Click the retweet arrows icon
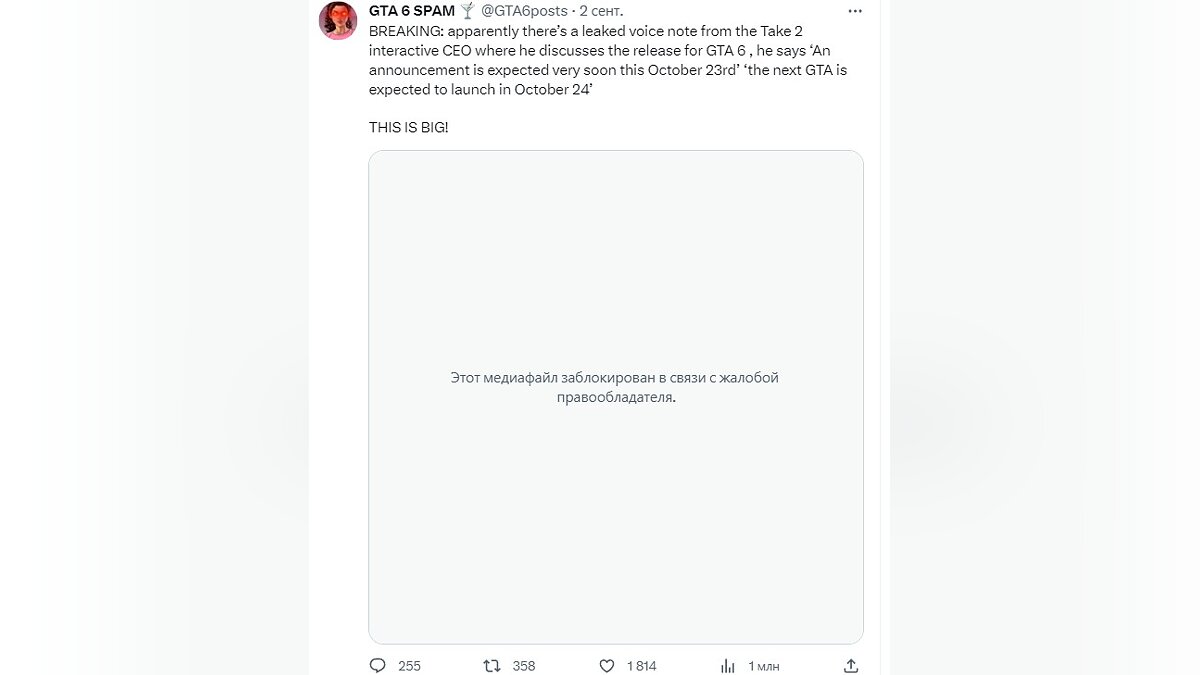1200x675 pixels. click(492, 665)
